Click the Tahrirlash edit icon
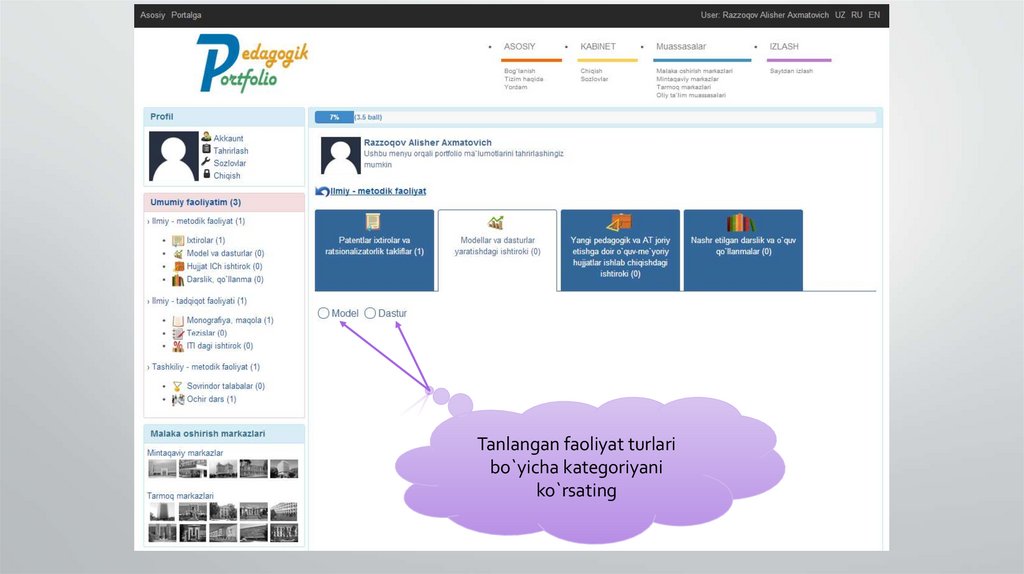The image size is (1024, 574). (206, 150)
